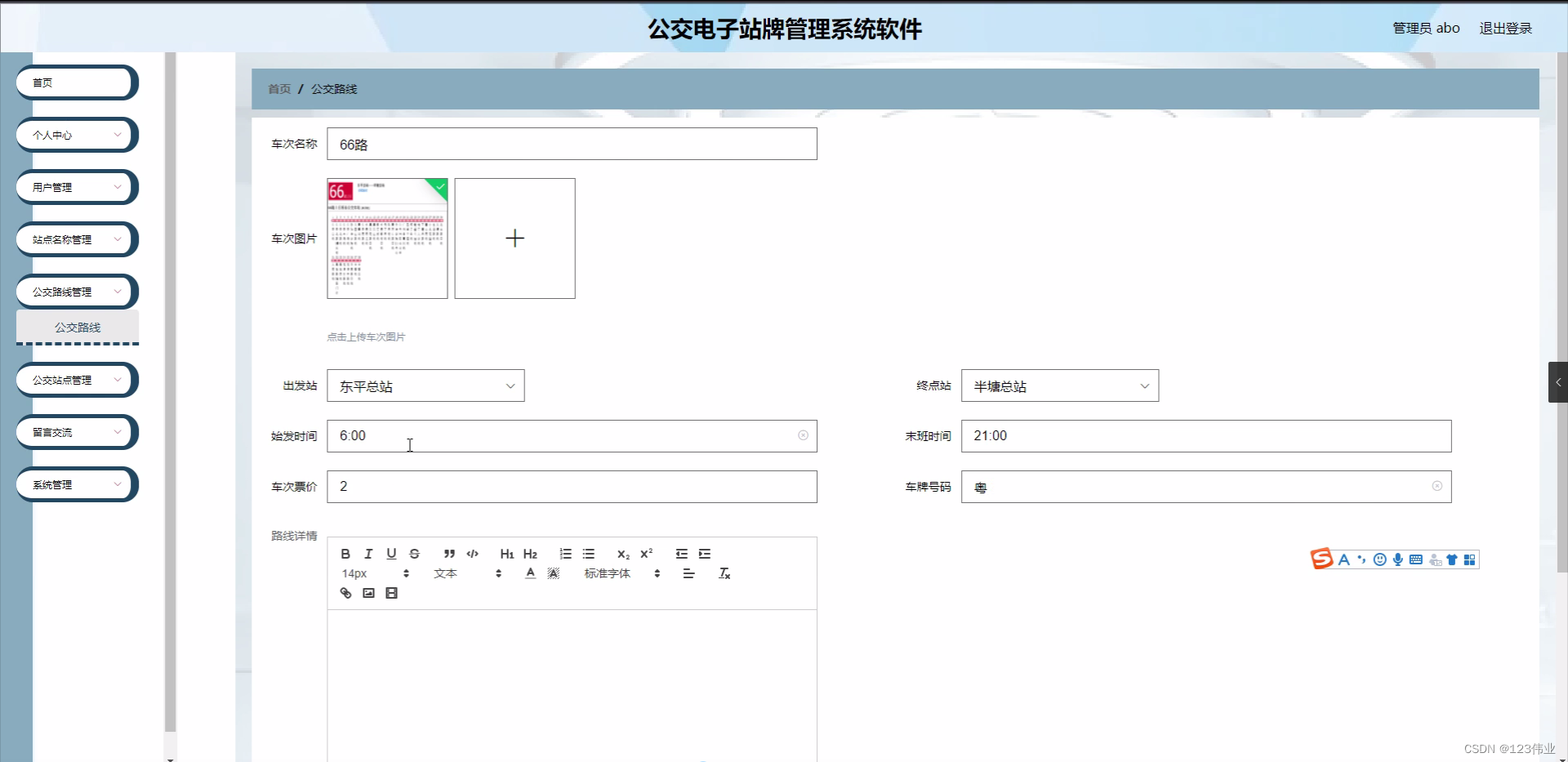Open the text color picker in the editor
Viewport: 1568px width, 762px height.
coord(529,573)
